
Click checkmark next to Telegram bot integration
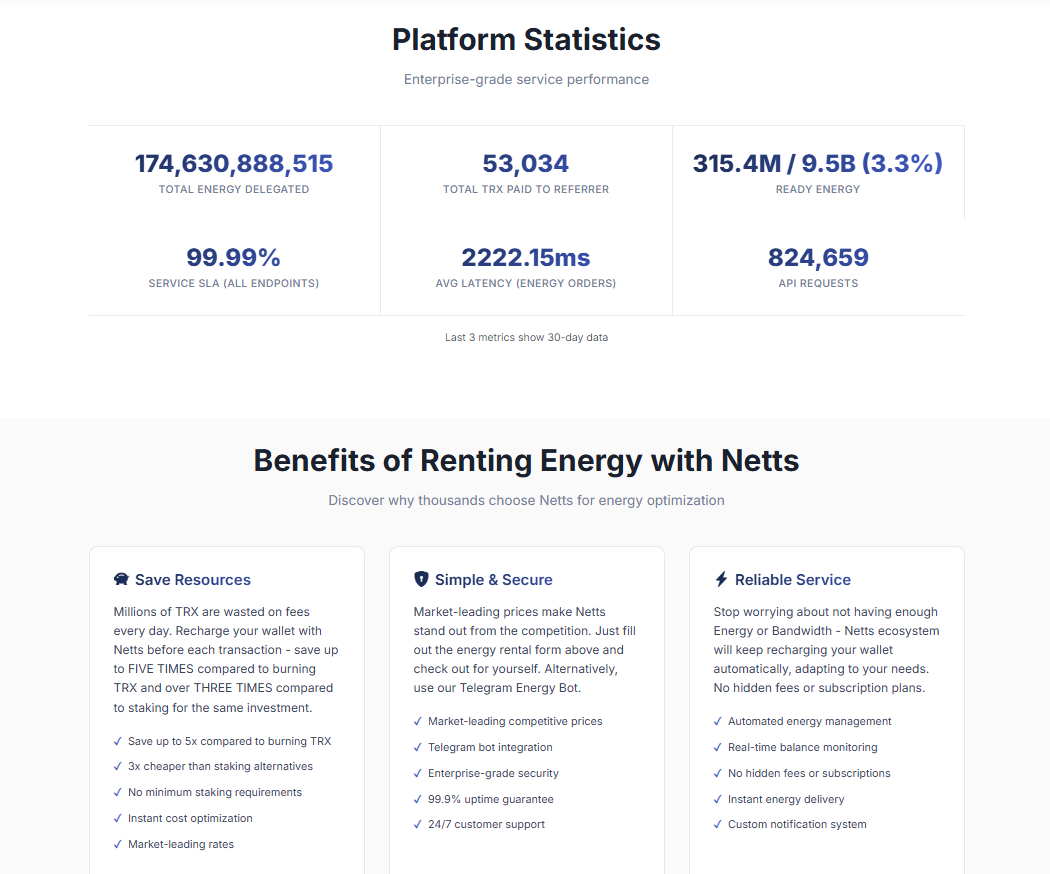[417, 747]
